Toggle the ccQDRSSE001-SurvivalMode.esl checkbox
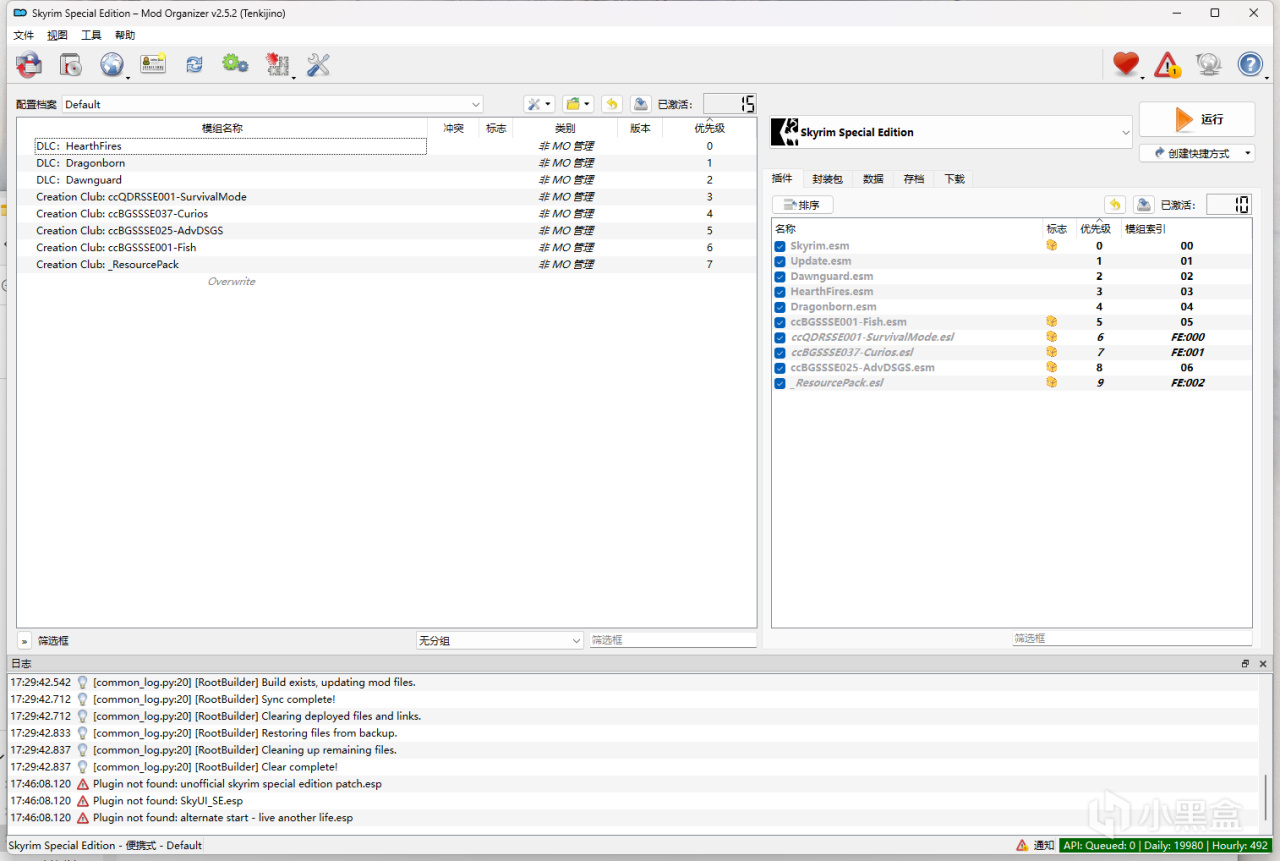Viewport: 1280px width, 861px height. (x=780, y=338)
